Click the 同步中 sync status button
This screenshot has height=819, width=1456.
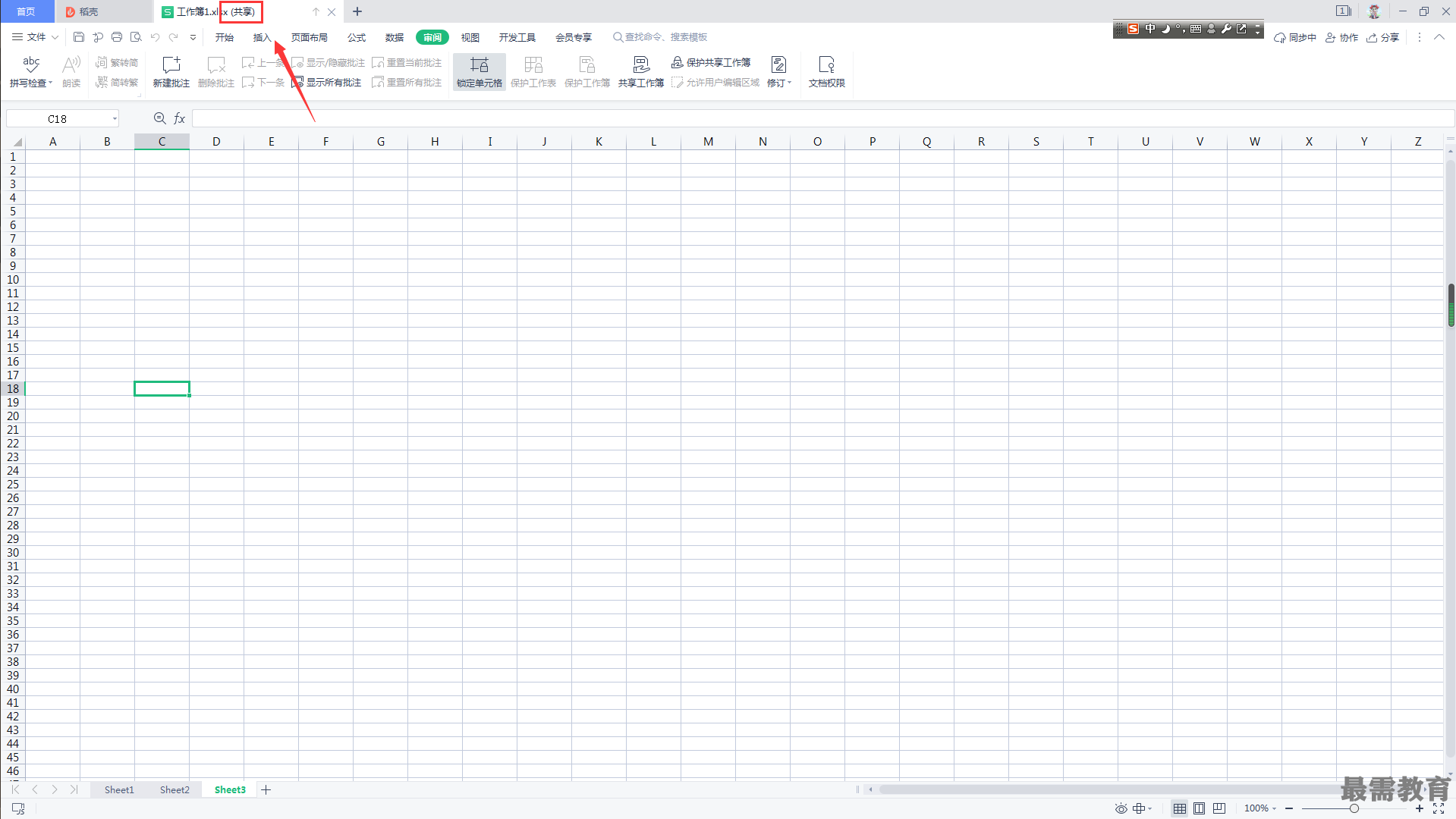tap(1295, 37)
